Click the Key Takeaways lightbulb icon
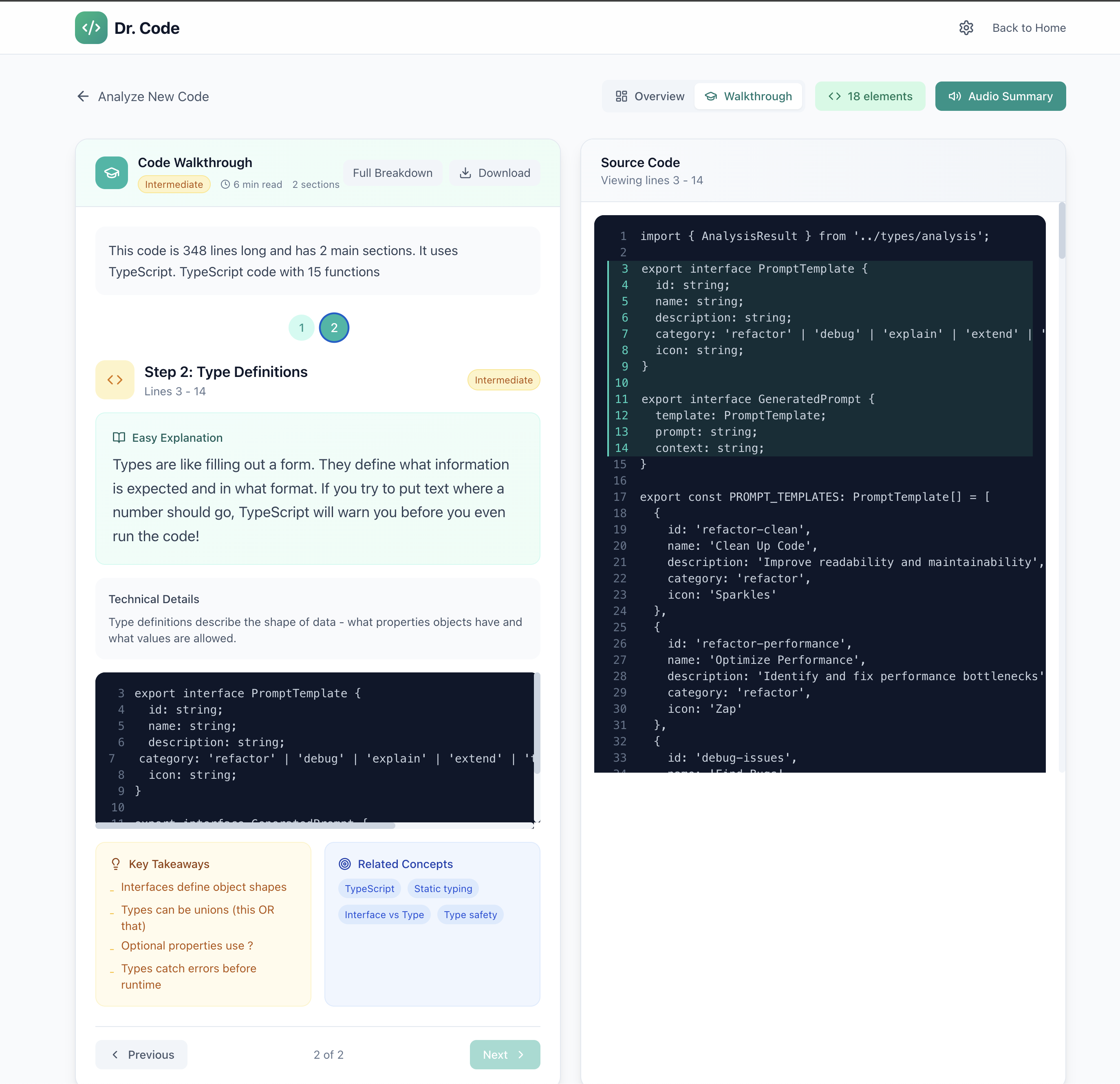Screen dimensions: 1120x1084 pyautogui.click(x=116, y=864)
